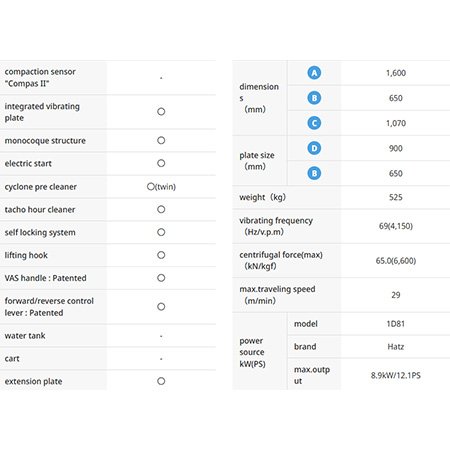Image resolution: width=450 pixels, height=450 pixels.
Task: Click the B badge under plate size
Action: pos(314,173)
